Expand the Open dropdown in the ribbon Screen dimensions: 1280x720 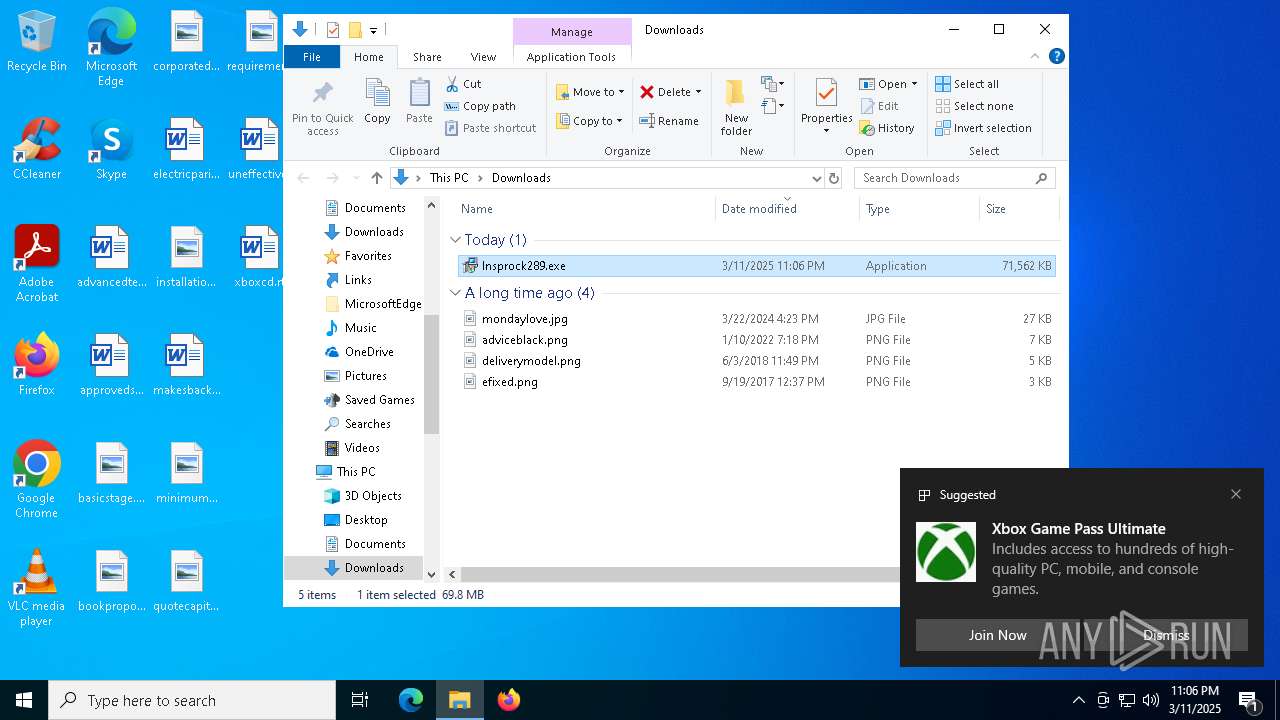(x=914, y=84)
